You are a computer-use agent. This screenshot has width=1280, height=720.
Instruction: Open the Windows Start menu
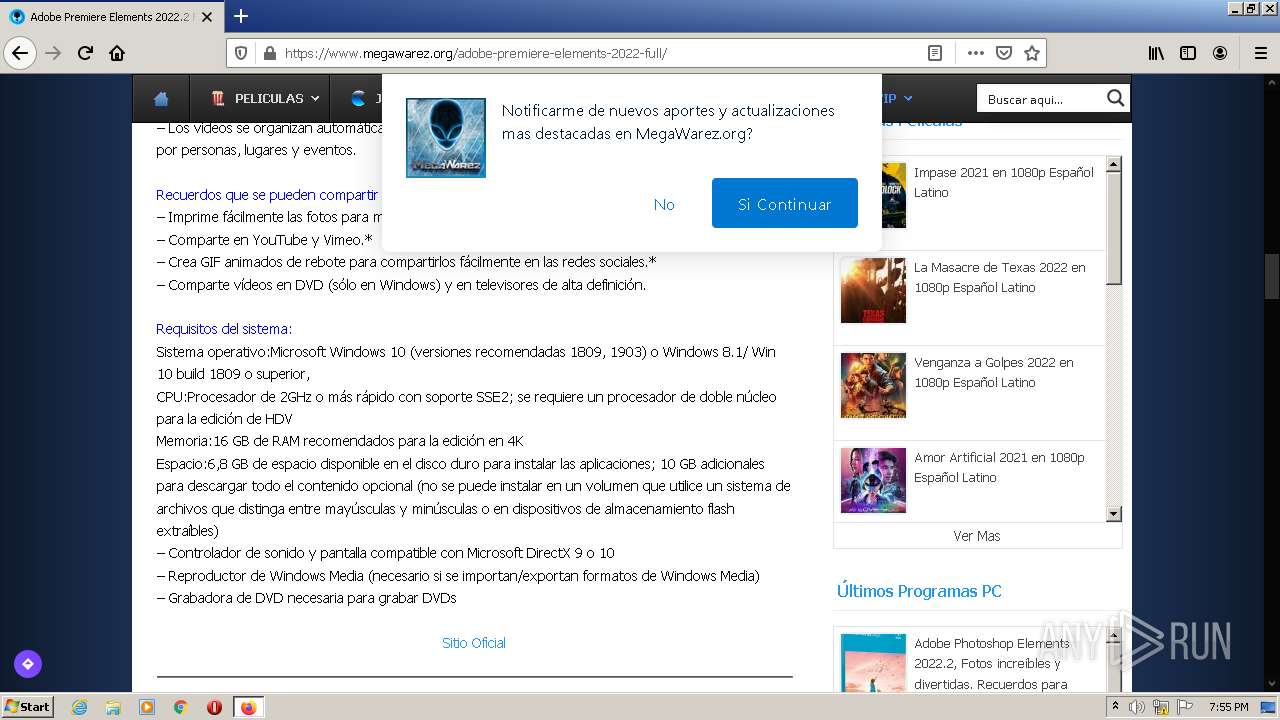click(x=28, y=707)
